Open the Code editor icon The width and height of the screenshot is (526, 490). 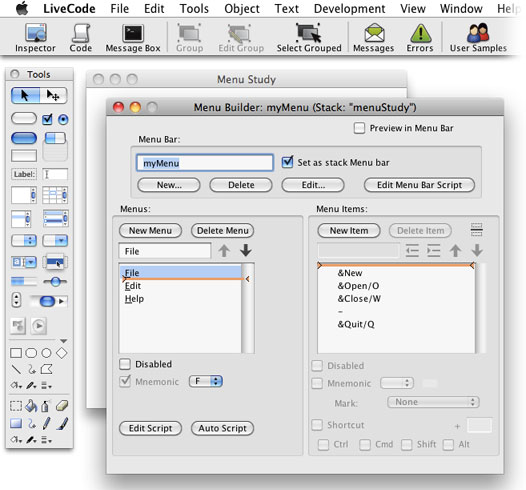(81, 38)
